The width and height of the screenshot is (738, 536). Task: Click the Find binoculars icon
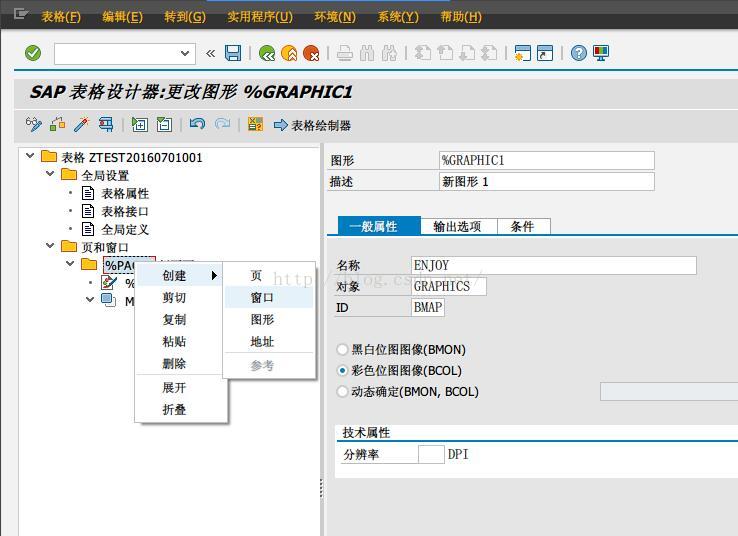point(367,53)
